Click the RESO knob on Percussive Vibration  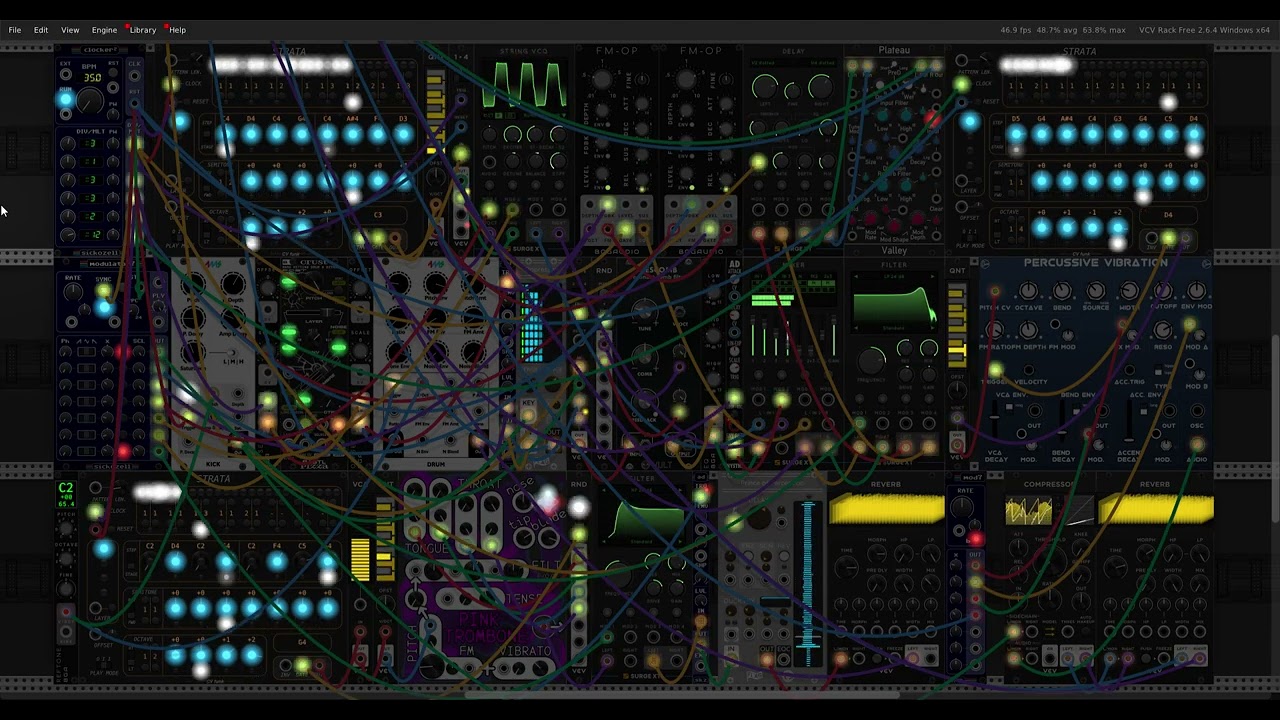pyautogui.click(x=1163, y=331)
